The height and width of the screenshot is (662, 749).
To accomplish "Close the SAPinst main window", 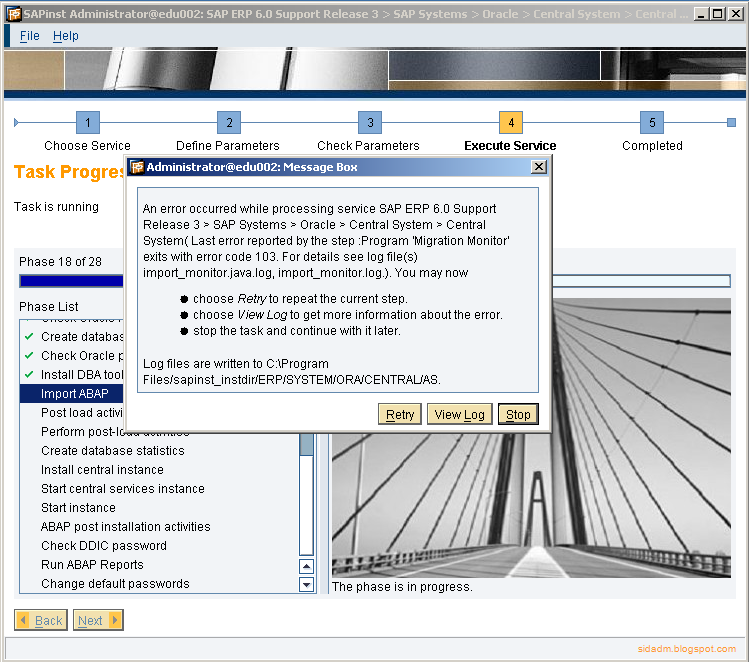I will 736,14.
